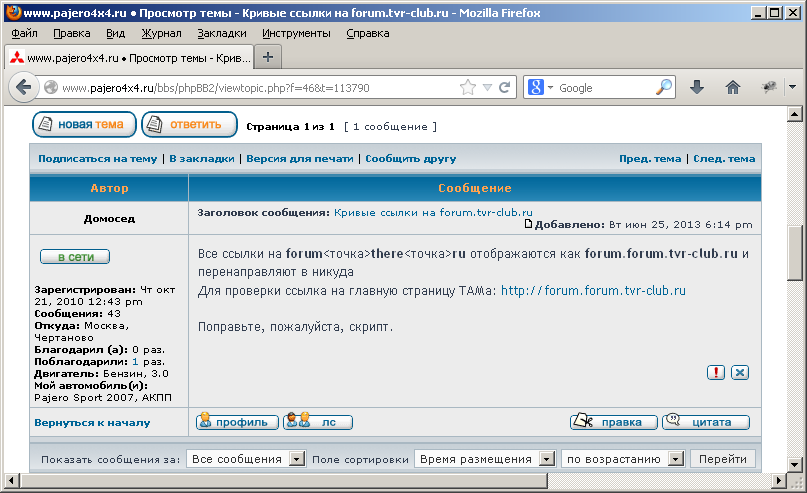The image size is (807, 493).
Task: Go back with the browser back arrow
Action: pos(23,87)
